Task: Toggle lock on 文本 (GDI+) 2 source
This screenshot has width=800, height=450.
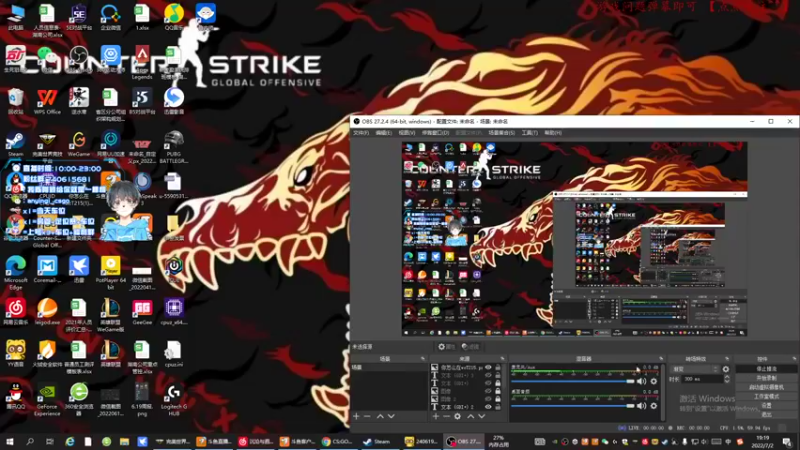Action: [498, 407]
